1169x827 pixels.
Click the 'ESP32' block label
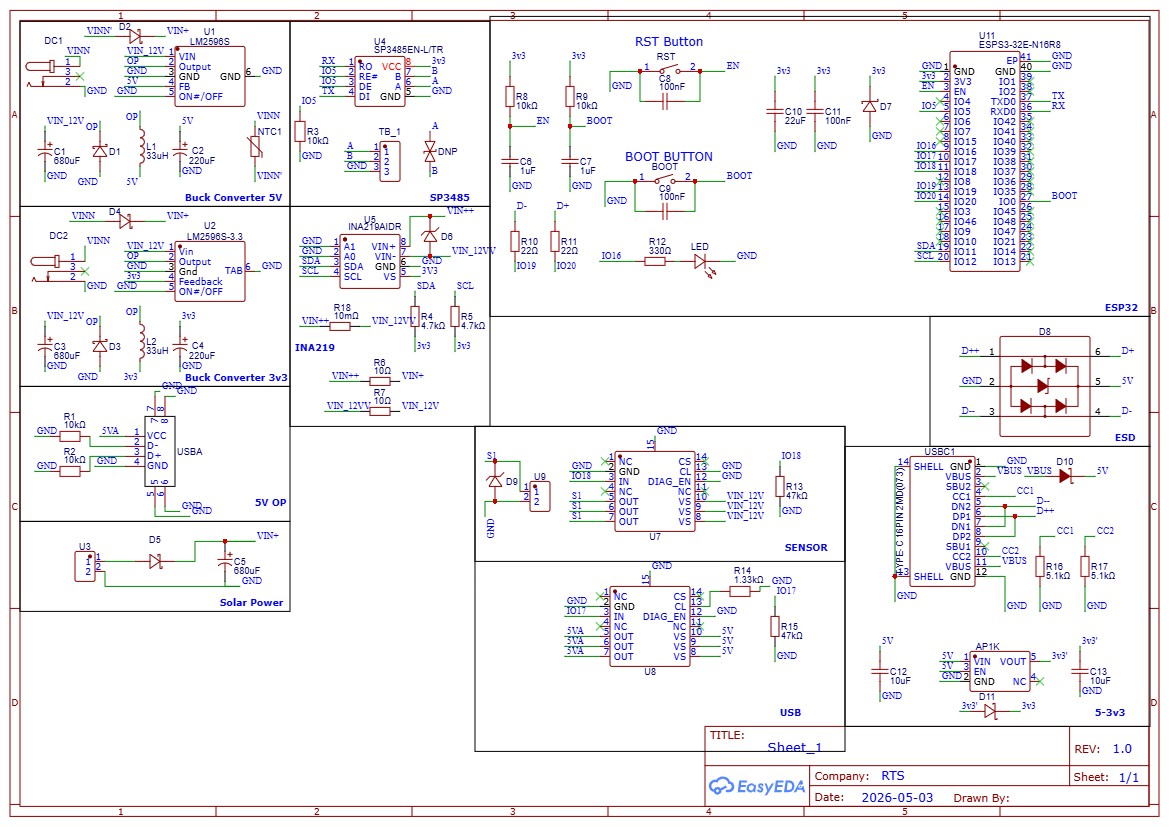[1121, 307]
